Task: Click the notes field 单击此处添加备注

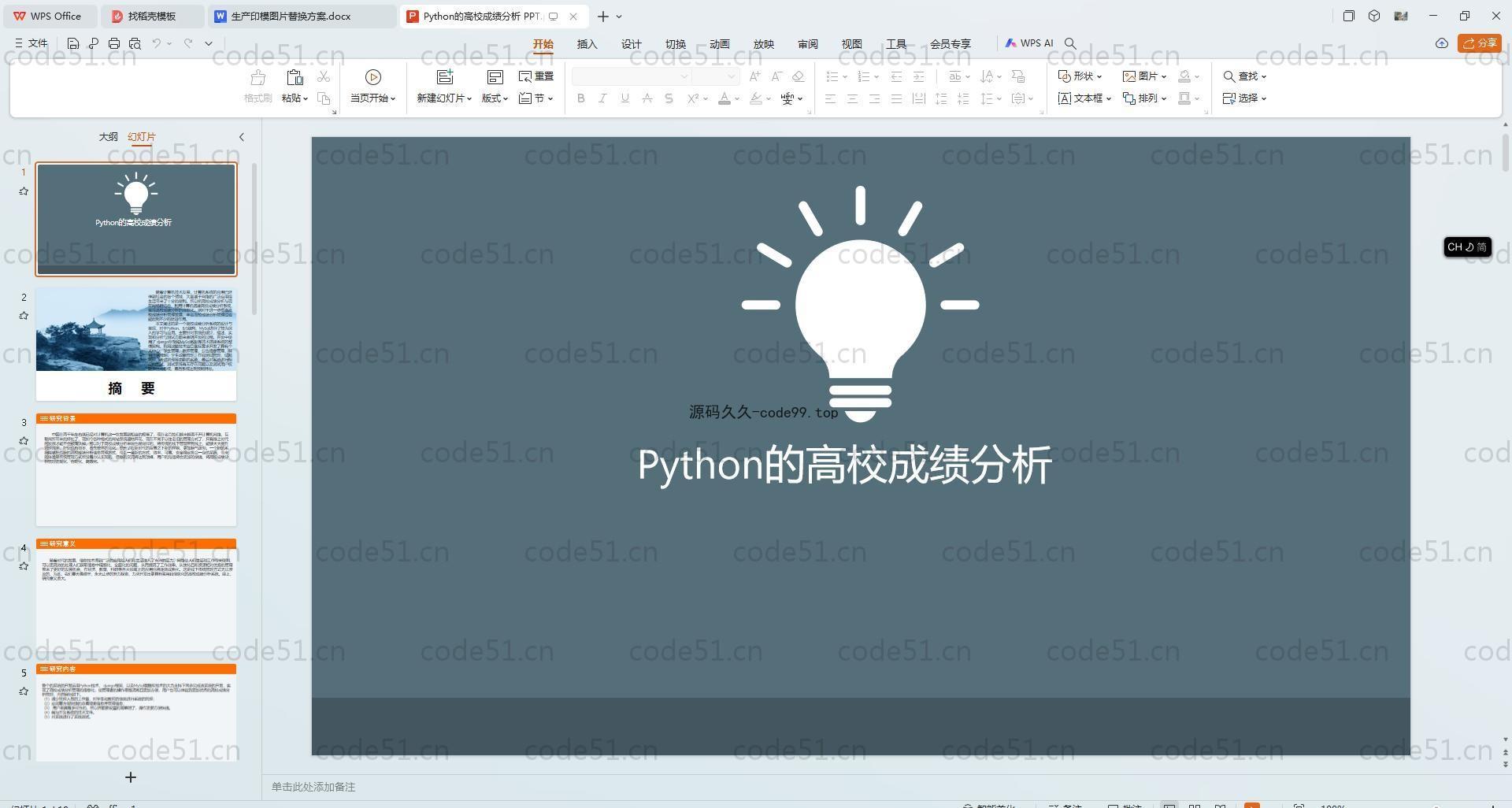Action: click(x=313, y=787)
